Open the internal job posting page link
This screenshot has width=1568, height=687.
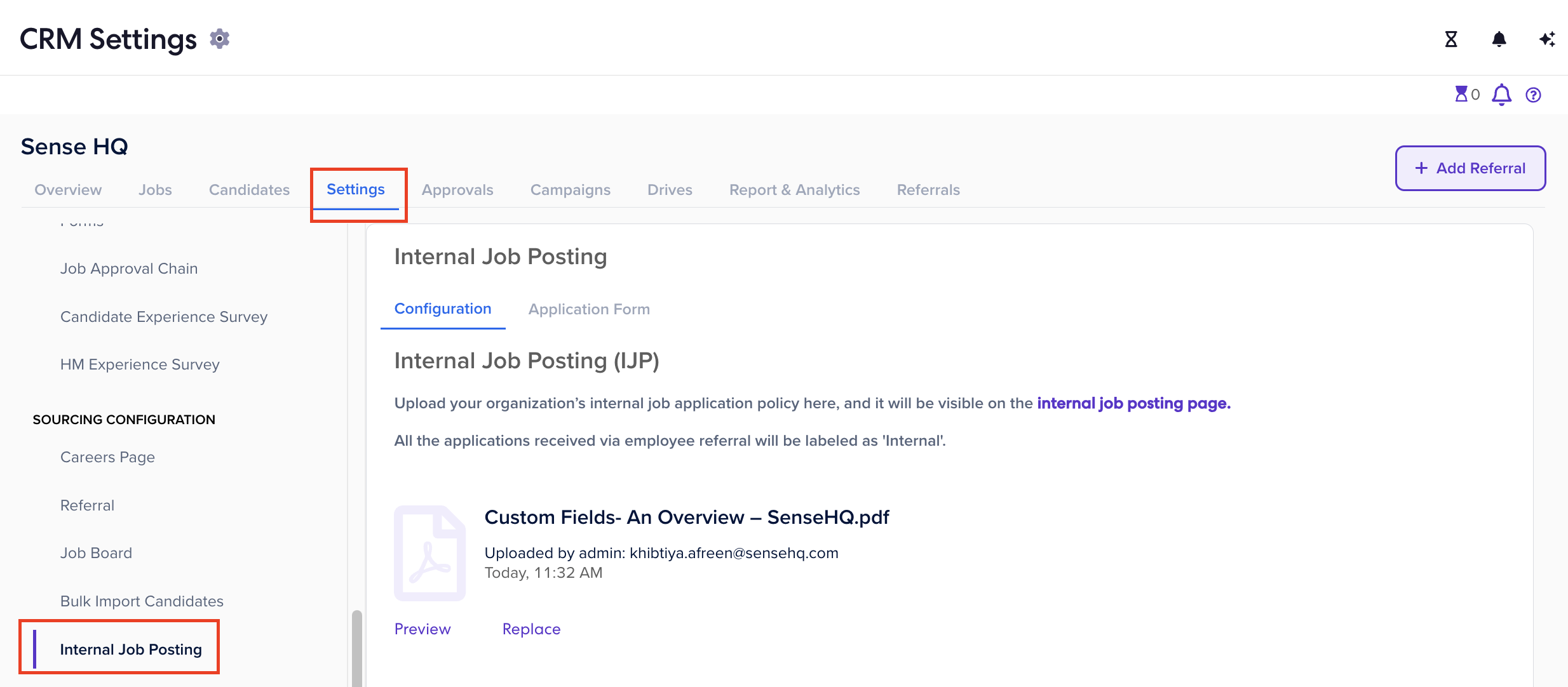pyautogui.click(x=1133, y=403)
